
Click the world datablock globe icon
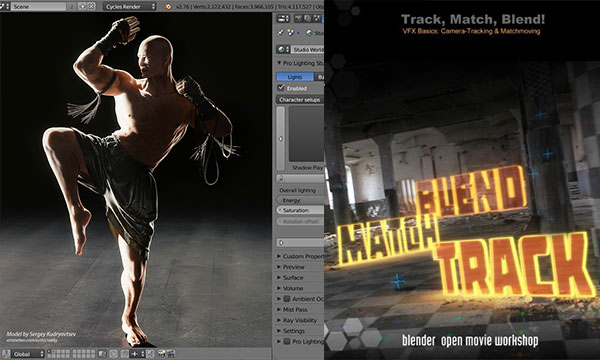click(283, 49)
